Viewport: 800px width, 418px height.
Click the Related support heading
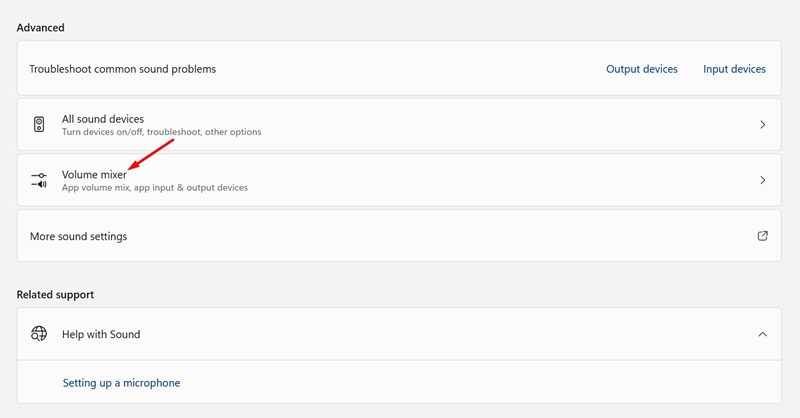(55, 295)
